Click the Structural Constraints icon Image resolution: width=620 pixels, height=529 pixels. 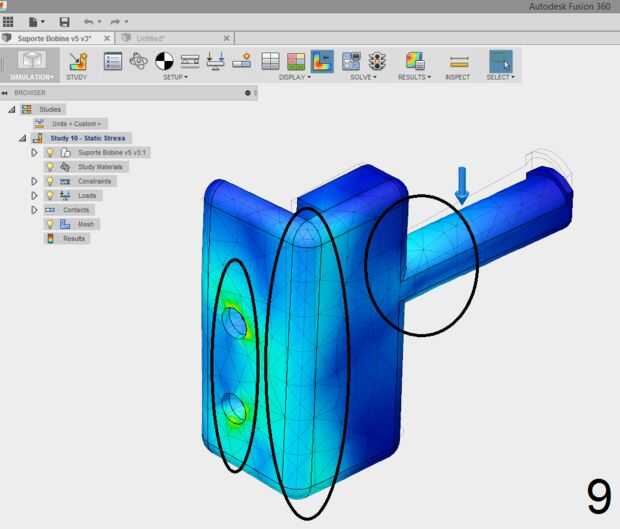[x=190, y=61]
